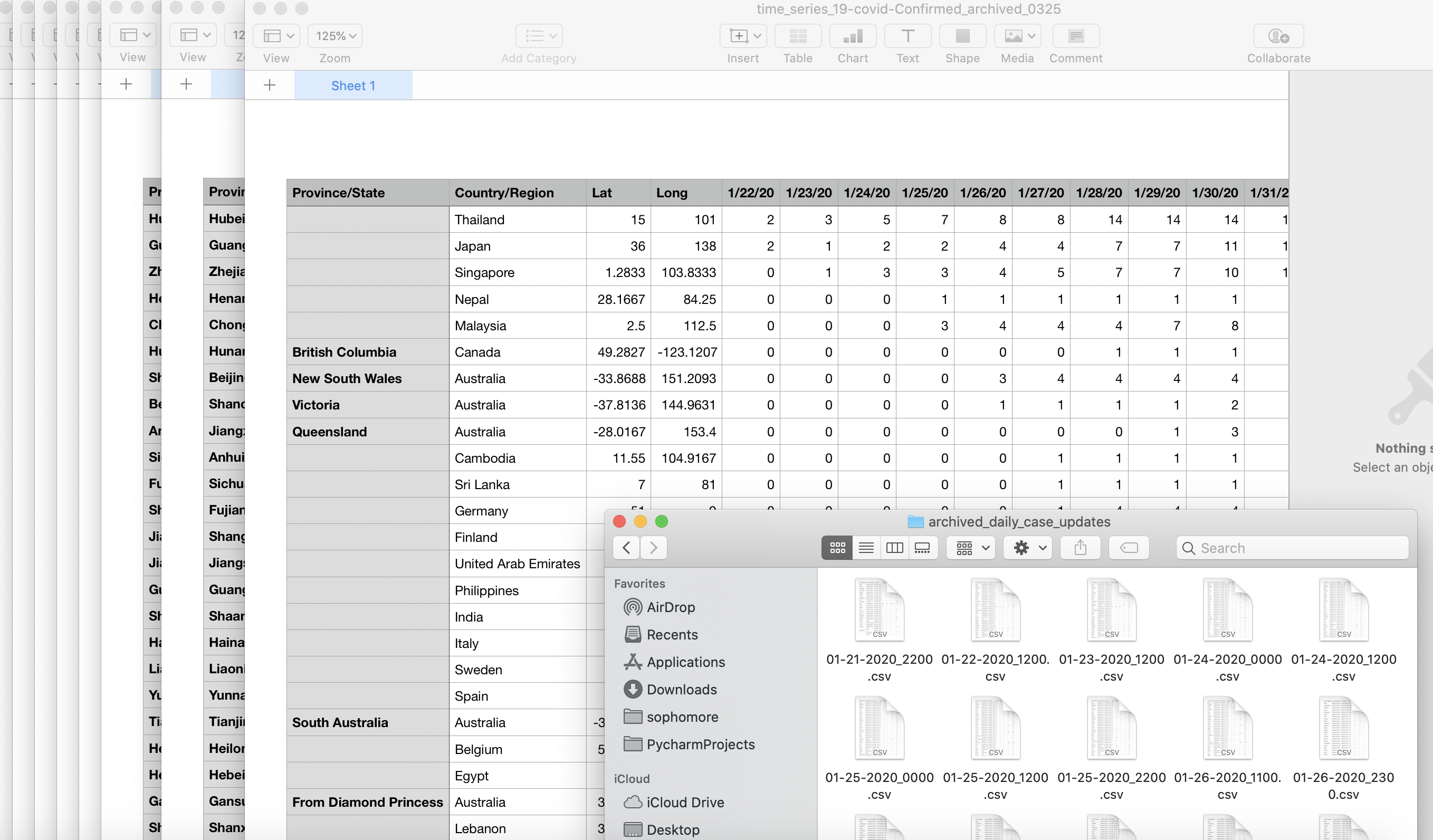
Task: Click the 1/22/20 column header
Action: click(x=751, y=192)
